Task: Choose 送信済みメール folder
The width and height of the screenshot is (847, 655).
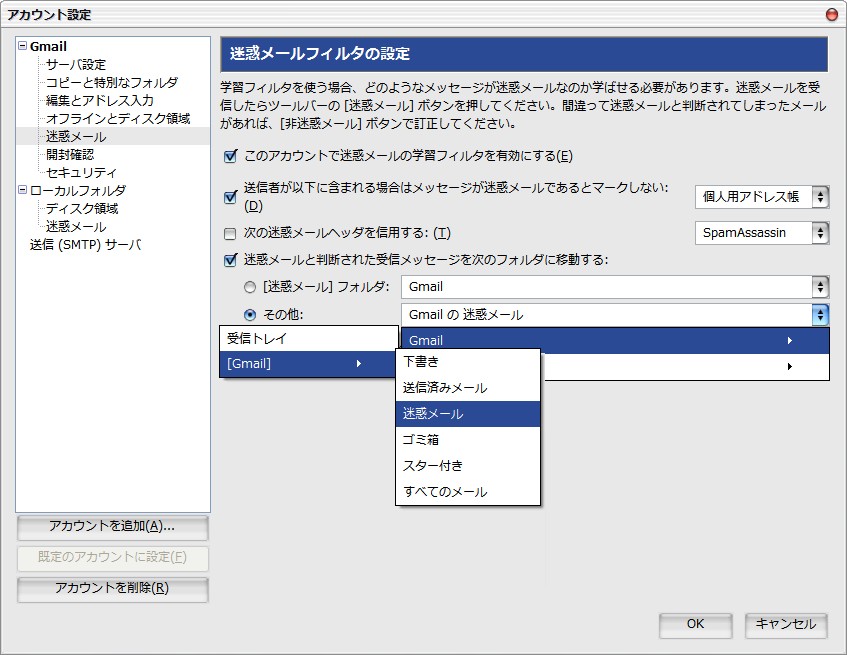Action: tap(468, 388)
